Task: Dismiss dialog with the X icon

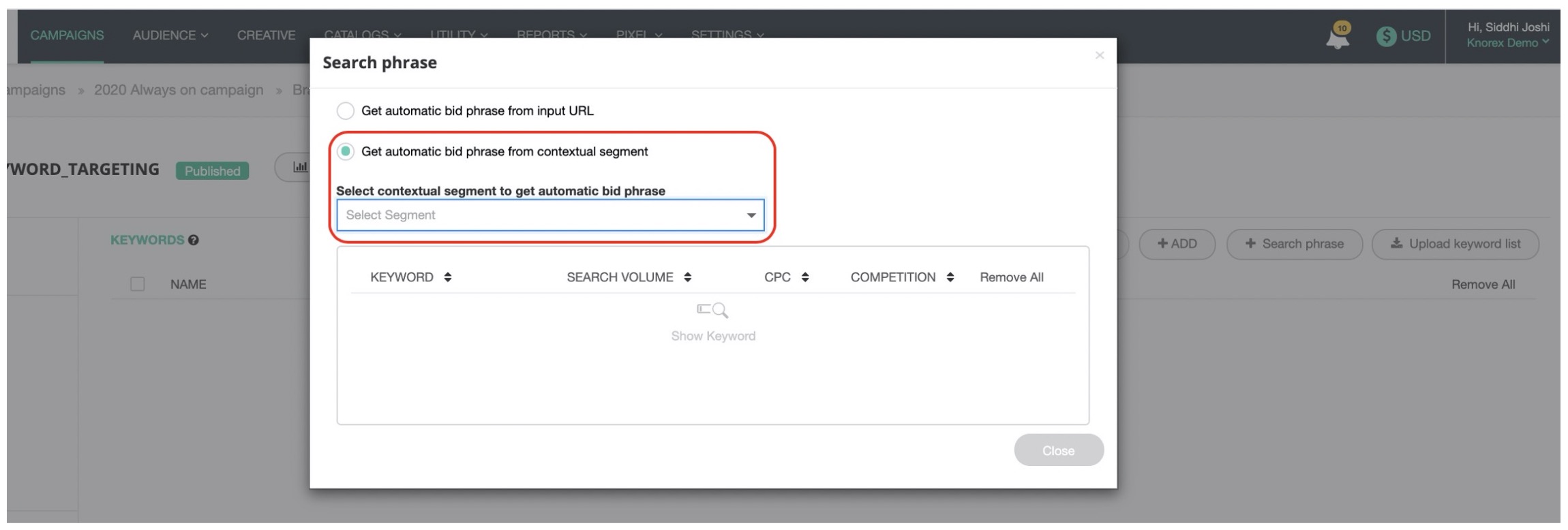Action: coord(1099,55)
